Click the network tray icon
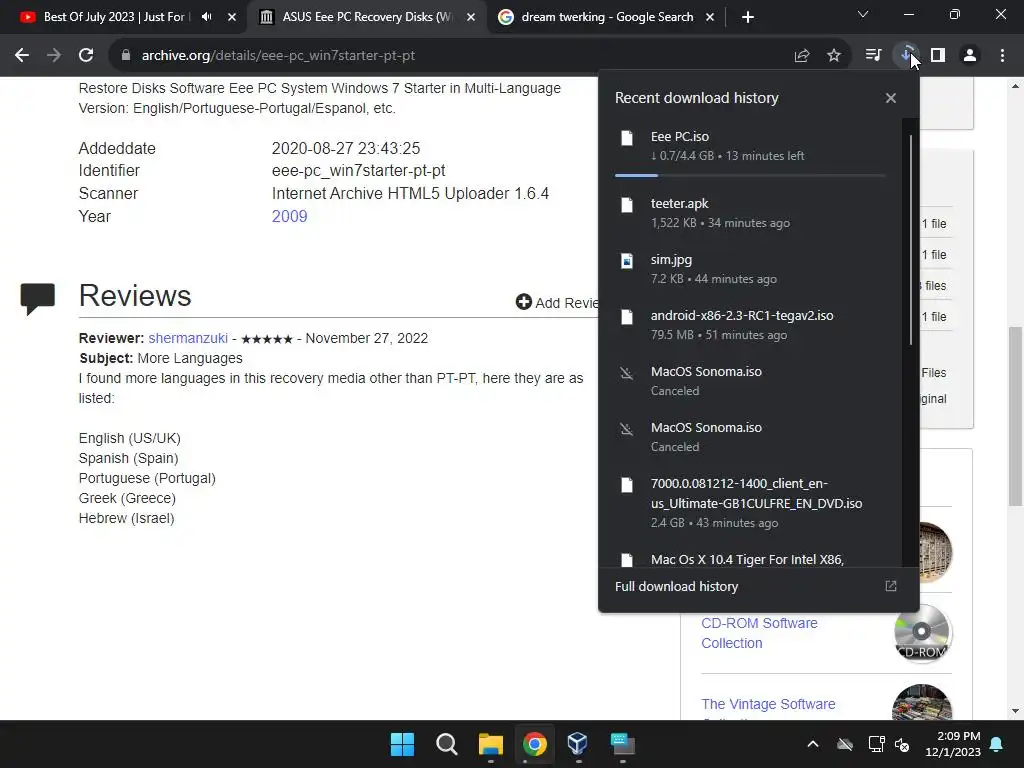1024x768 pixels. (876, 744)
